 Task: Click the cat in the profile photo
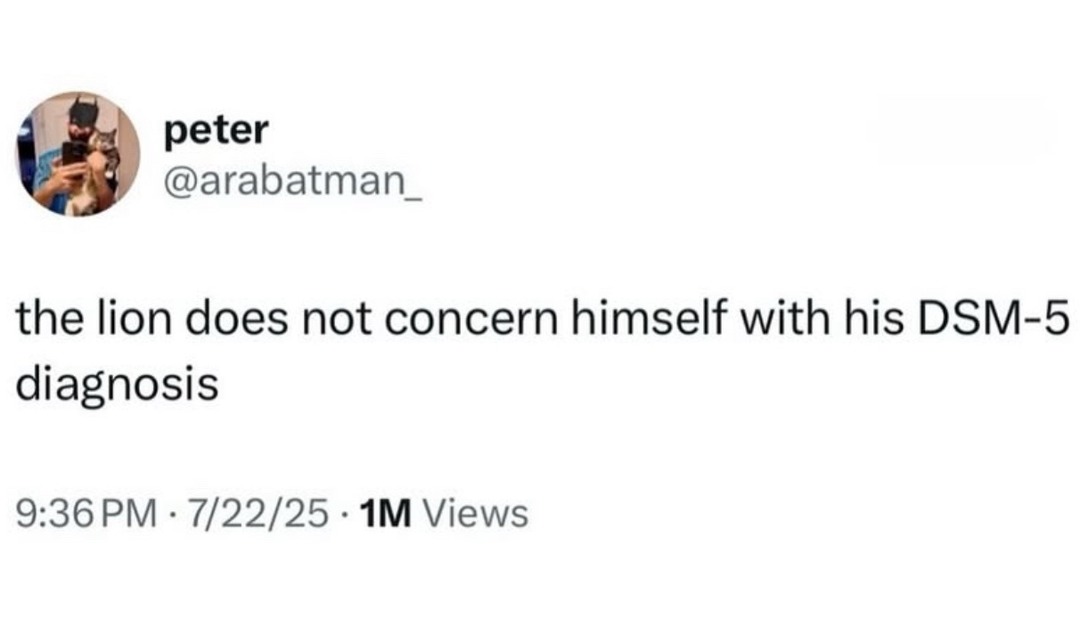tap(101, 160)
